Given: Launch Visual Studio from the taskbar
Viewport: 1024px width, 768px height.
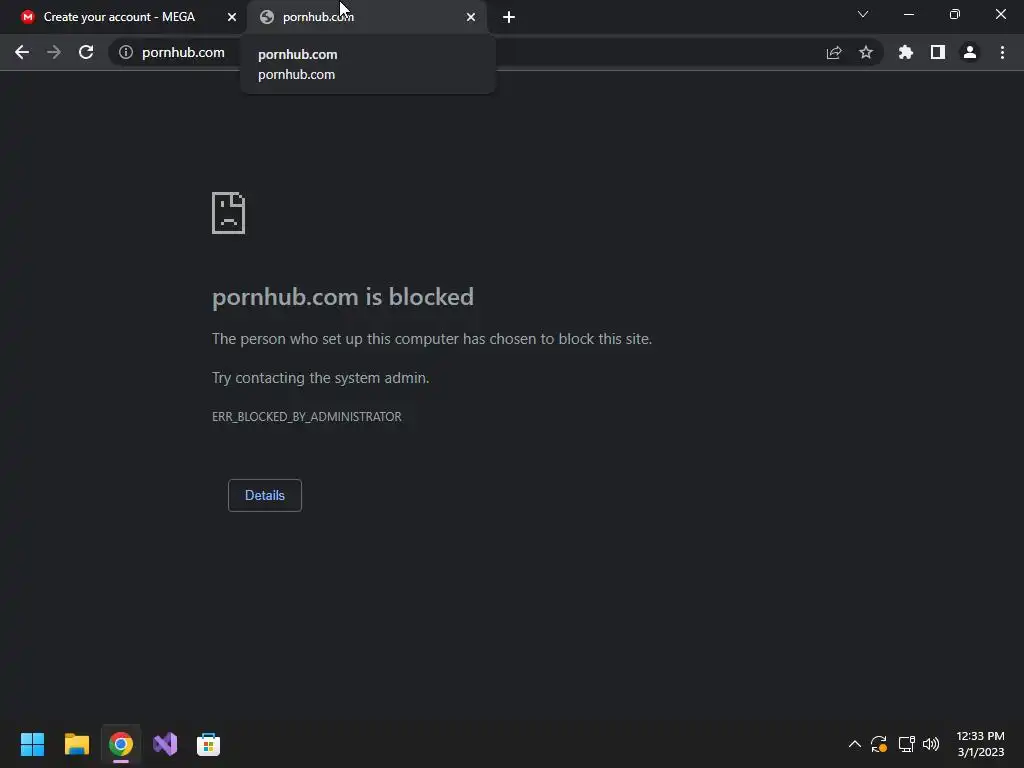Looking at the screenshot, I should point(165,744).
